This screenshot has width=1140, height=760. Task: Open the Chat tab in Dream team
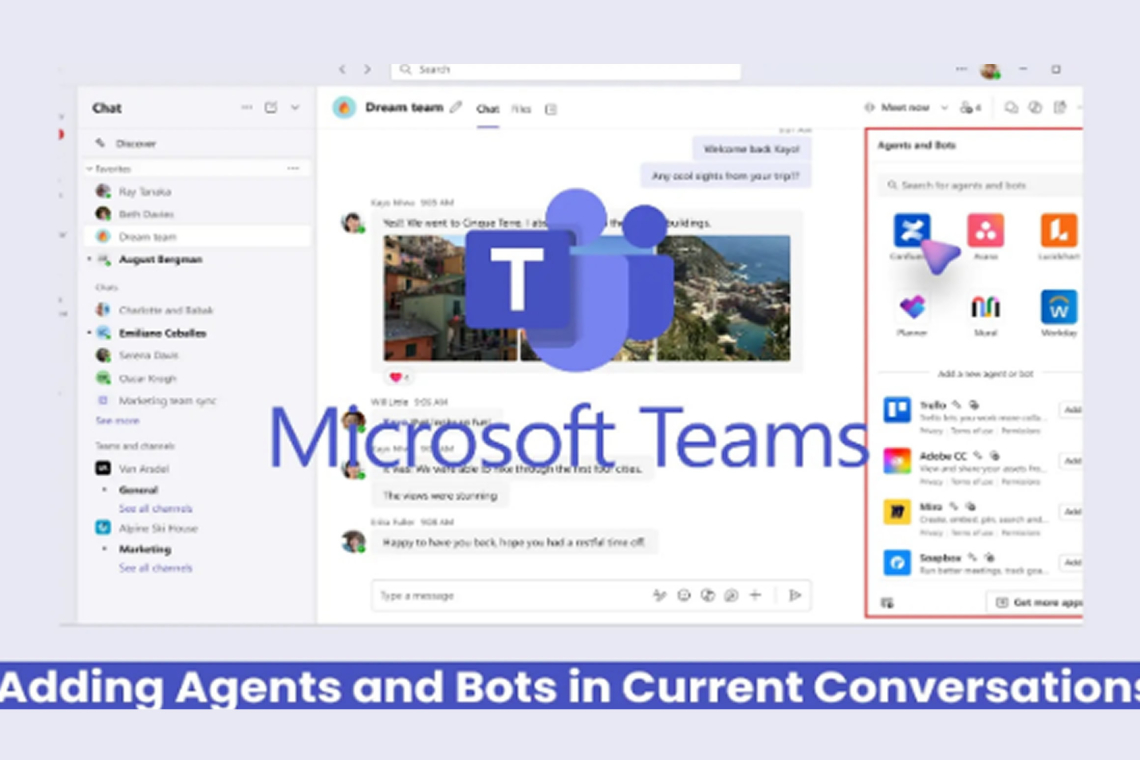pyautogui.click(x=487, y=110)
